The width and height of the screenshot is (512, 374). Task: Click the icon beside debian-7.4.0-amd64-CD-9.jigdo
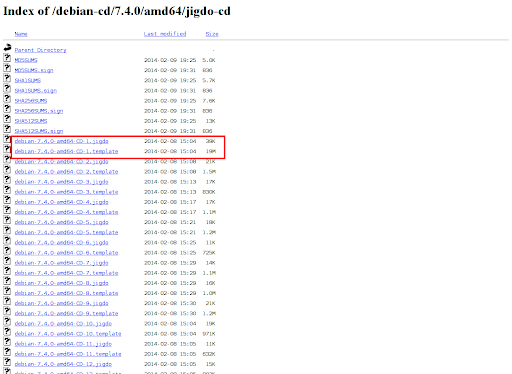coord(7,301)
